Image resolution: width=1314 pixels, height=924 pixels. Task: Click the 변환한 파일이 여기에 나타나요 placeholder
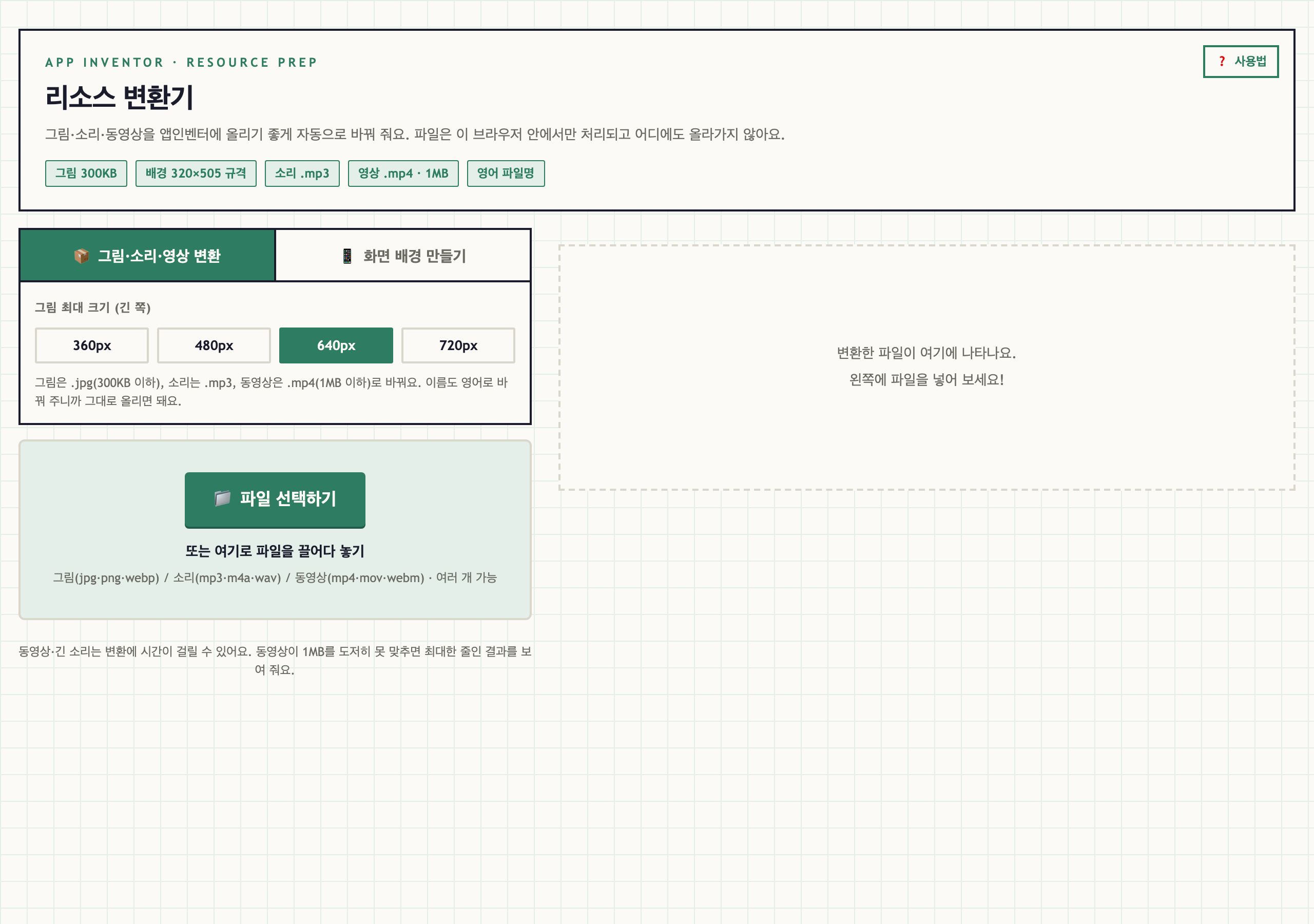pyautogui.click(x=926, y=353)
